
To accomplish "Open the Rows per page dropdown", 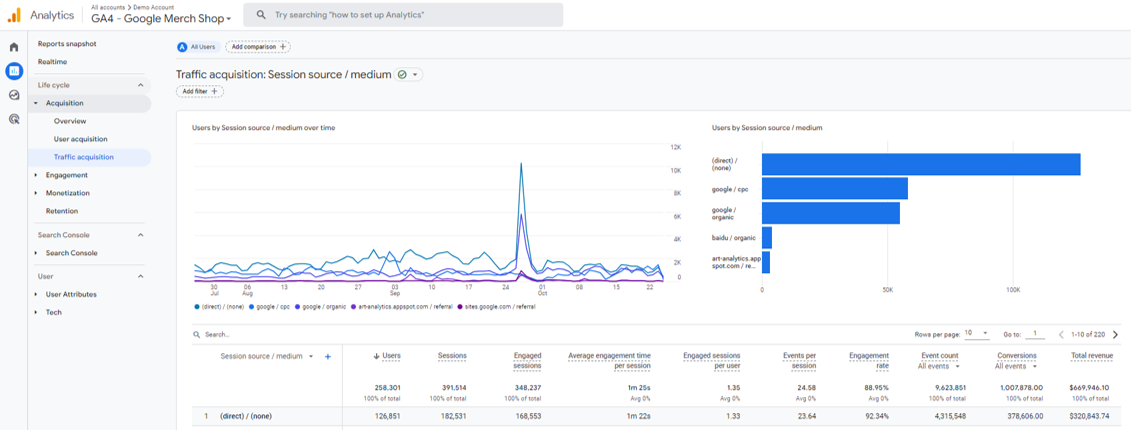I will [977, 333].
